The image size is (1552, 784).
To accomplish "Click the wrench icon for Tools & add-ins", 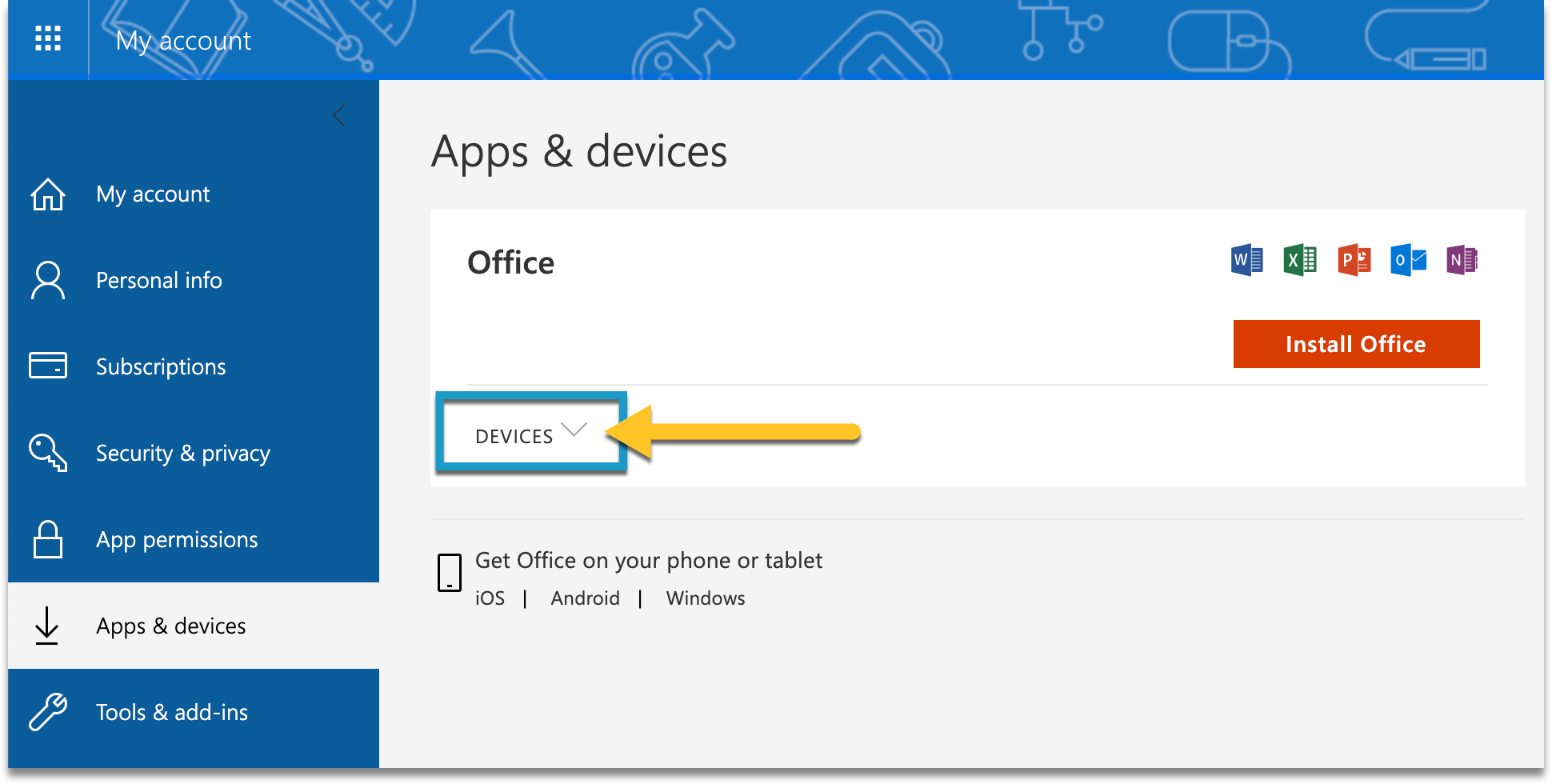I will point(48,712).
